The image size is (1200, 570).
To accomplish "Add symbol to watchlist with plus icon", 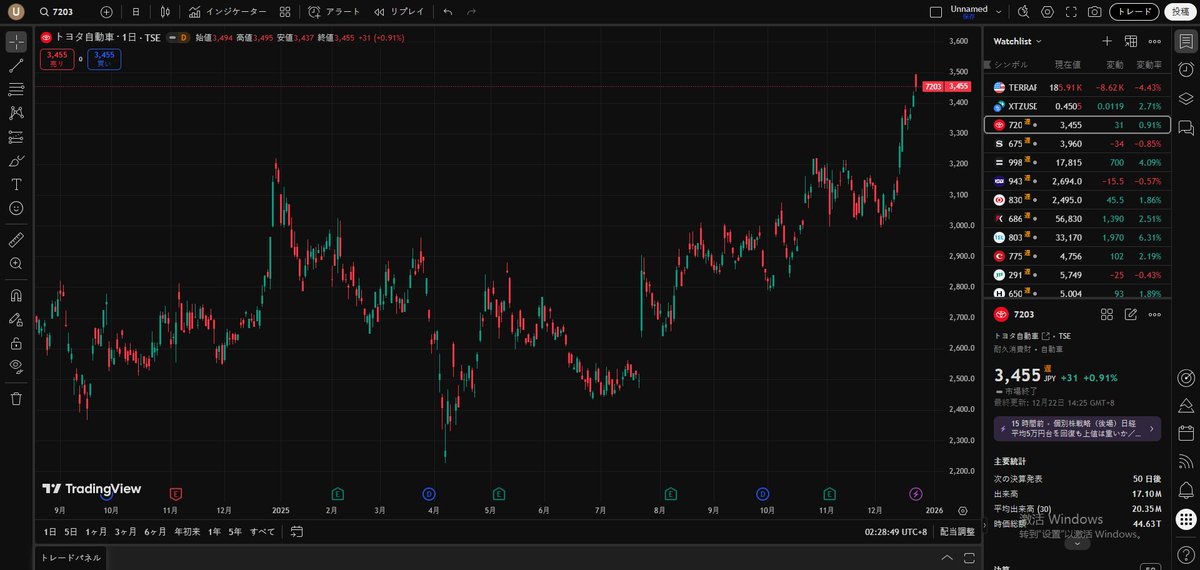I will tap(1107, 41).
